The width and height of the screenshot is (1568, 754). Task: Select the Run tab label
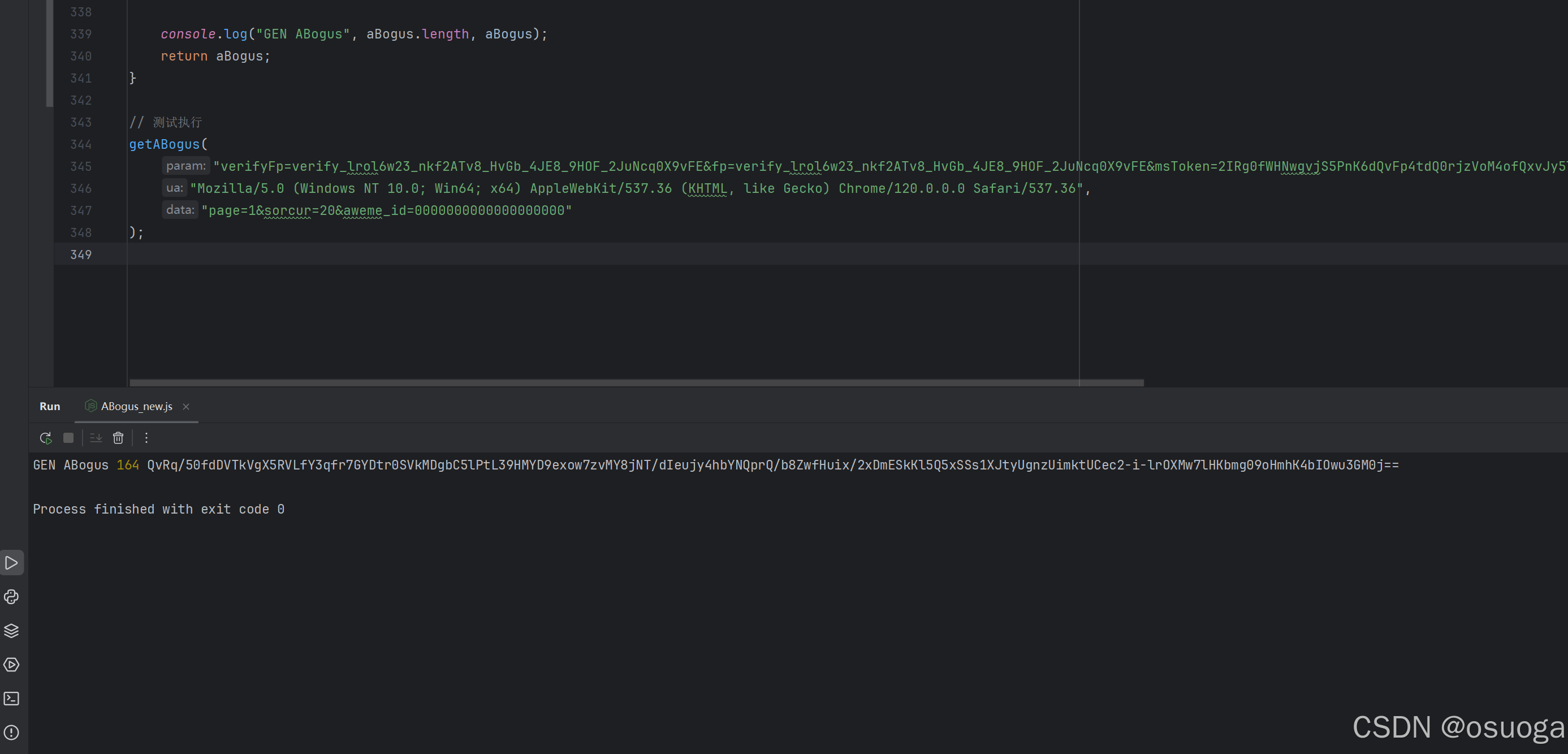[49, 406]
